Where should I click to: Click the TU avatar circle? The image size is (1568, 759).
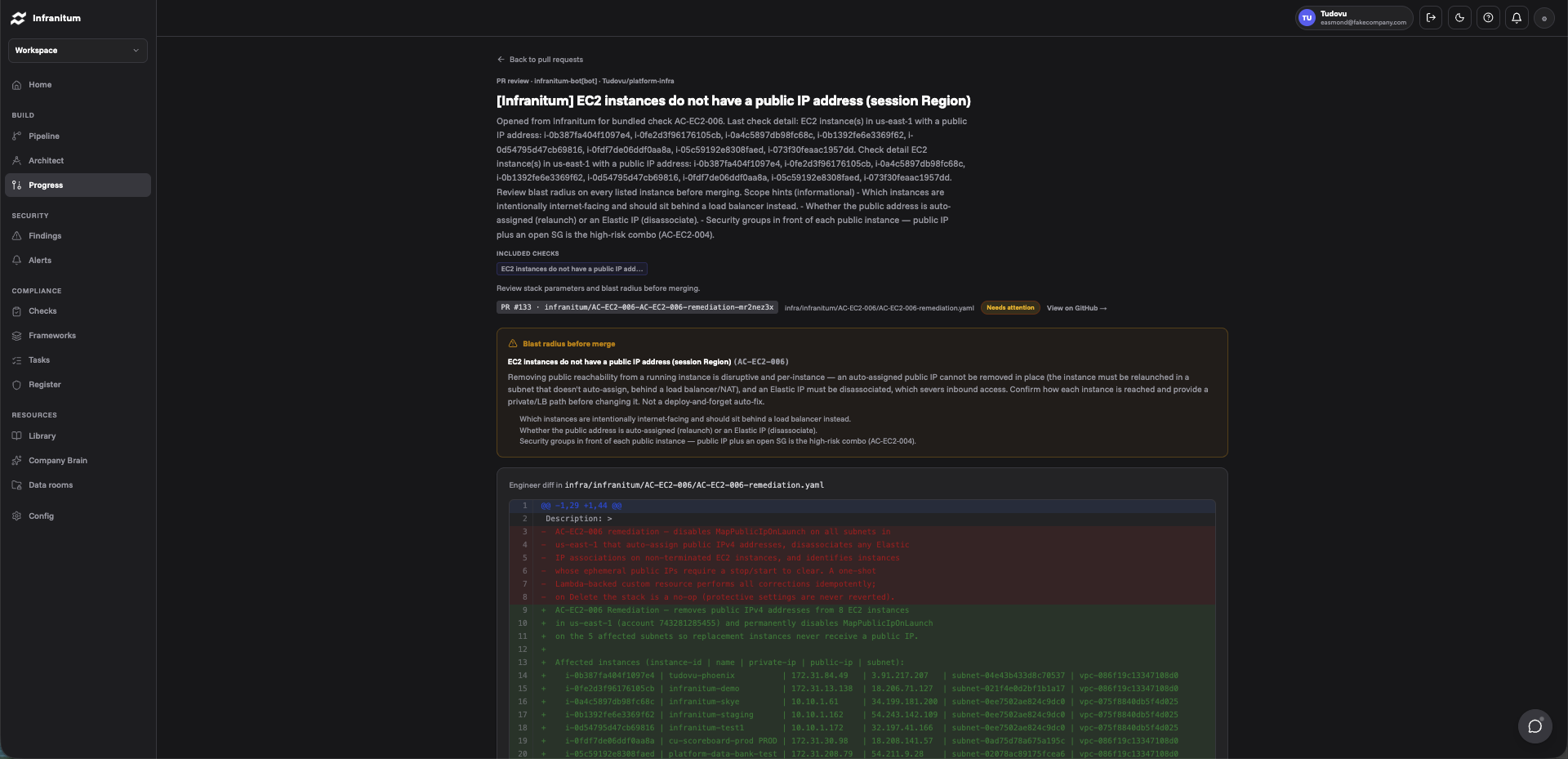point(1307,18)
